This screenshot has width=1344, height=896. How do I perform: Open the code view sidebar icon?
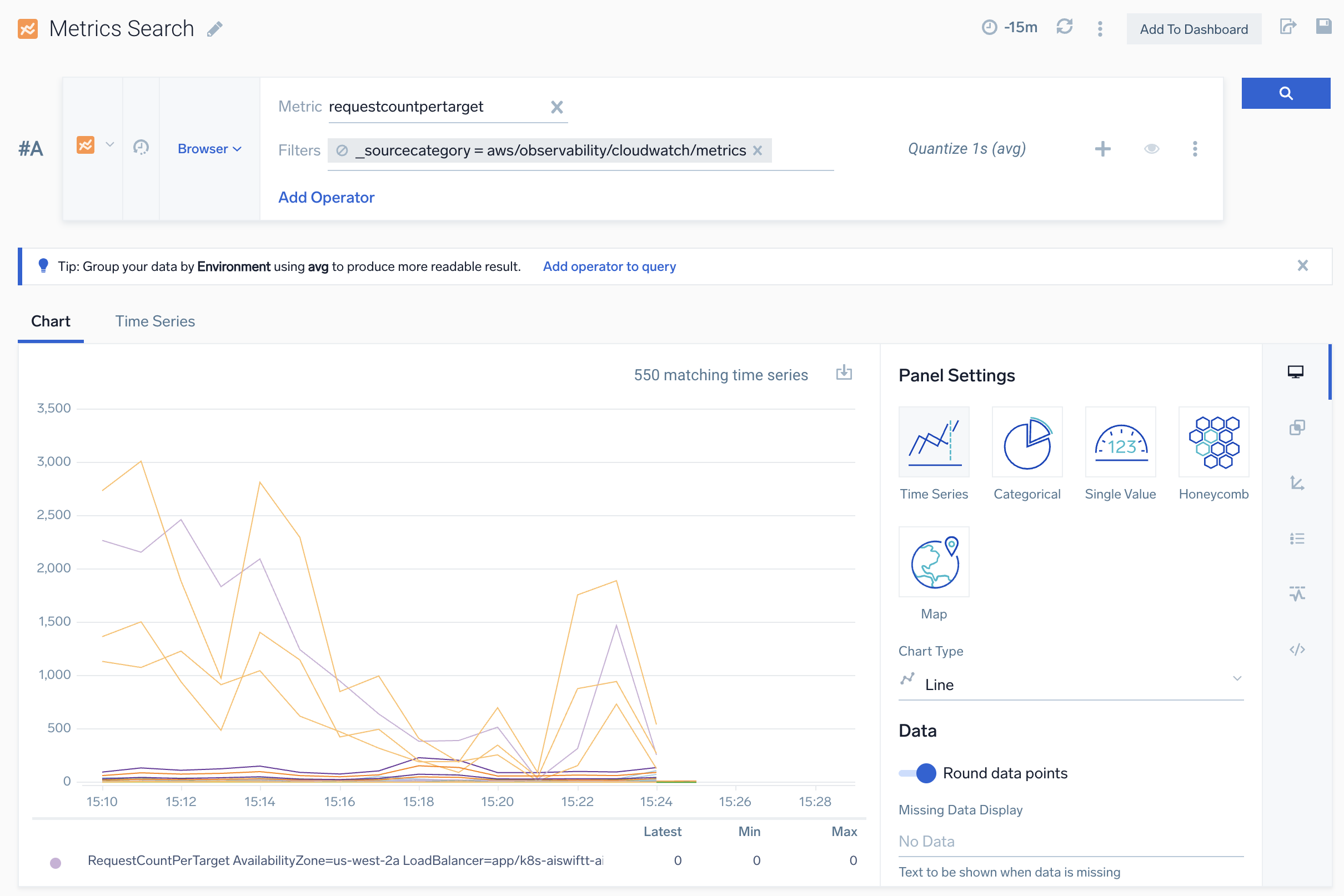coord(1296,650)
